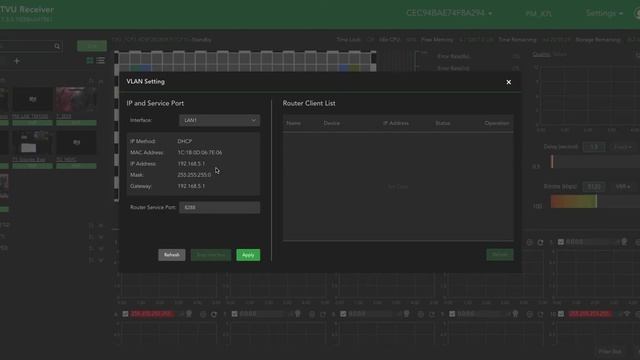Select the Mask value 255.255.255.0
Image resolution: width=640 pixels, height=360 pixels.
194,175
